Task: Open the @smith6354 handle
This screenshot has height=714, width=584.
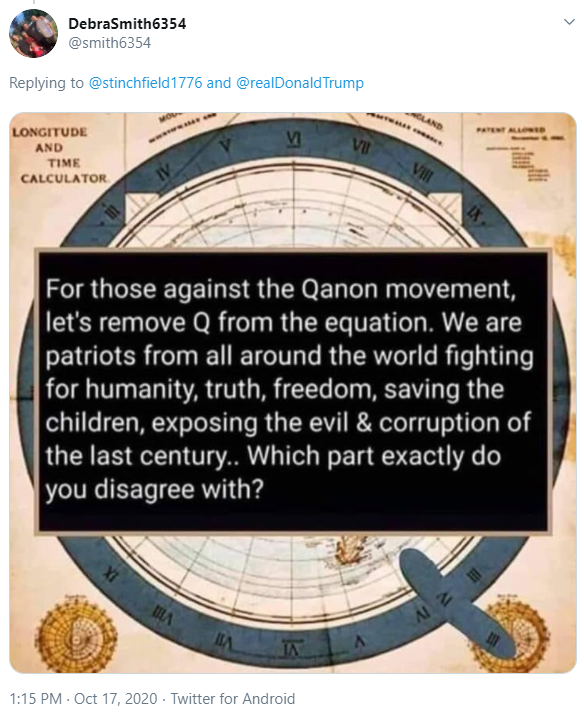Action: pyautogui.click(x=109, y=43)
